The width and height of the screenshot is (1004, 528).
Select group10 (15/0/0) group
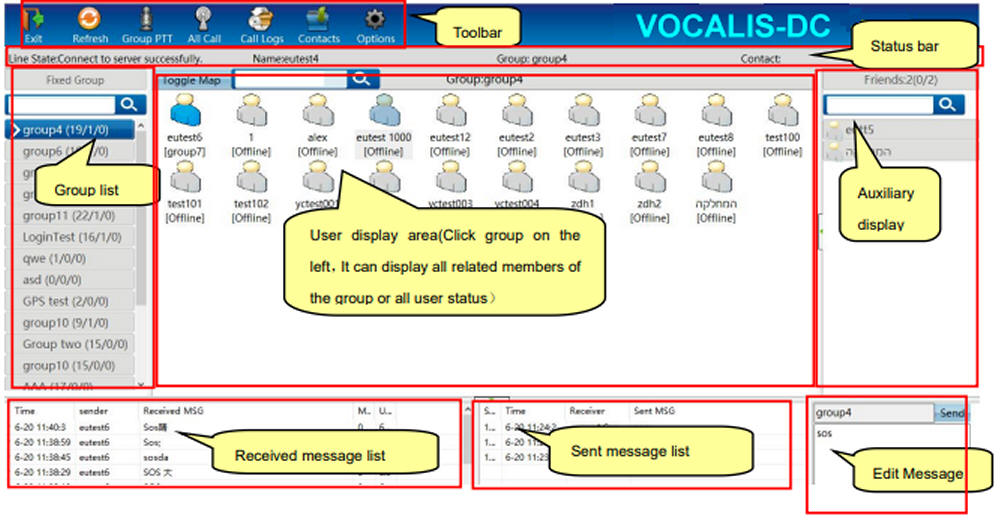pos(70,365)
